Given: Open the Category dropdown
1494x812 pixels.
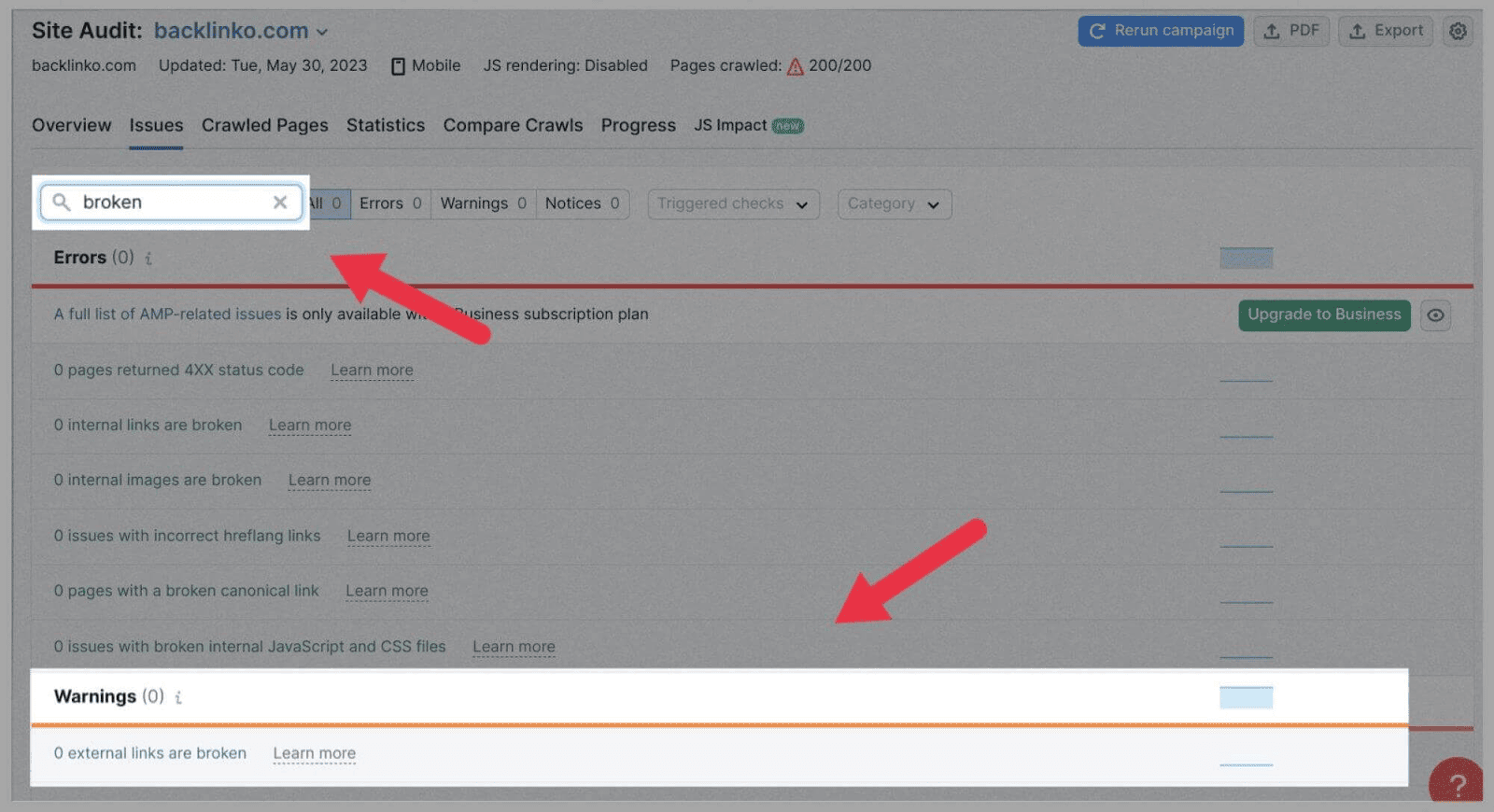Looking at the screenshot, I should pos(895,204).
